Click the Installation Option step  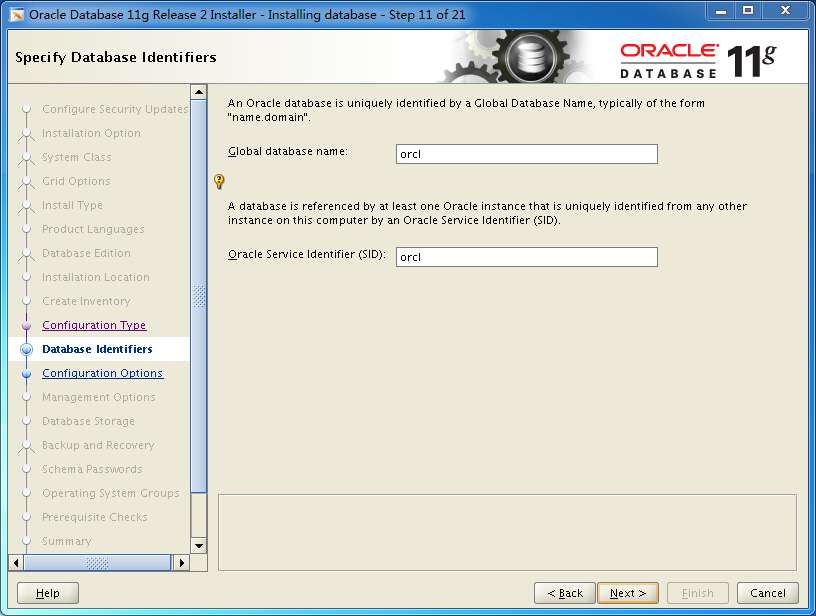(x=92, y=133)
